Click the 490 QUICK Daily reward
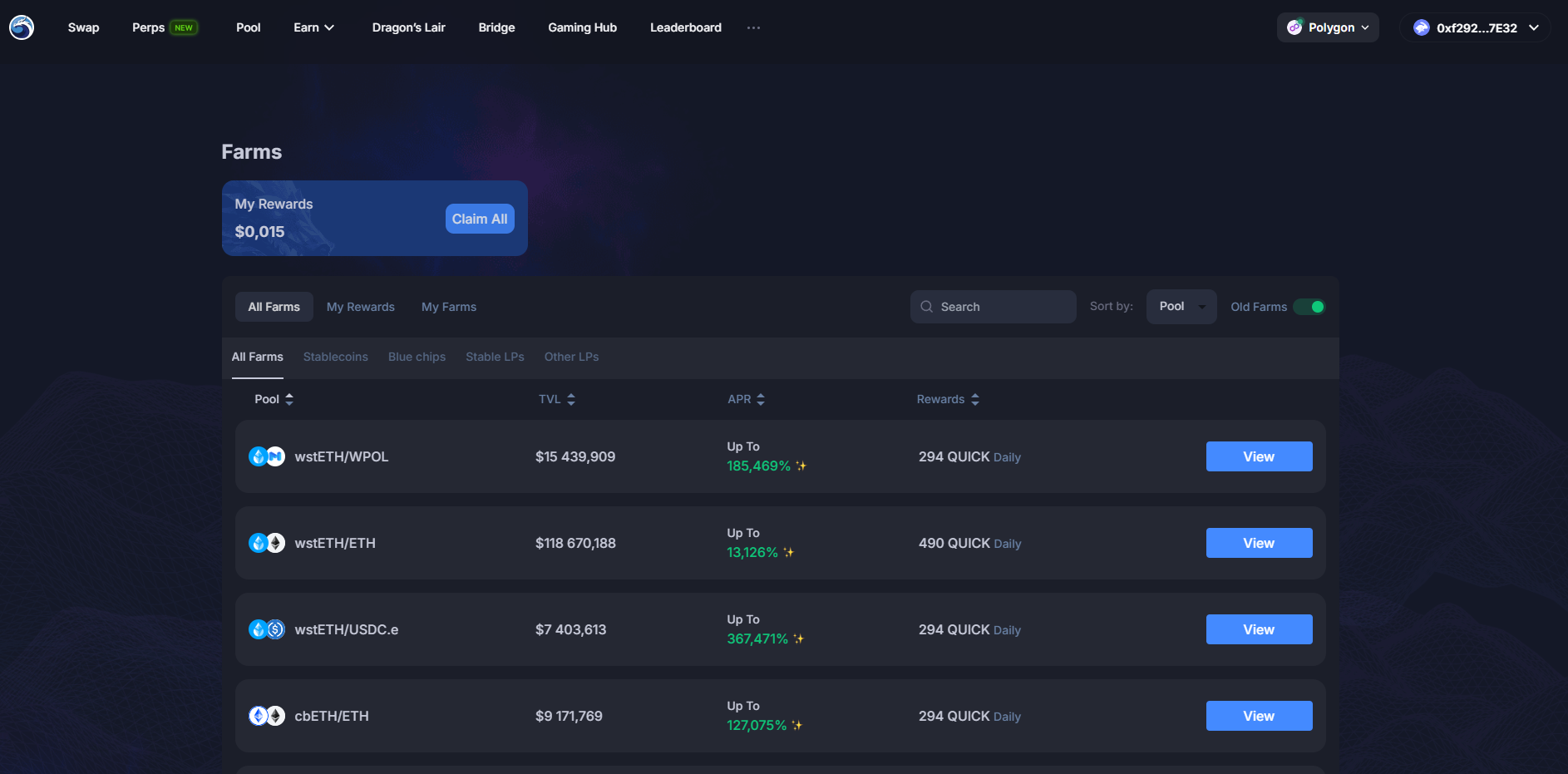 click(970, 543)
